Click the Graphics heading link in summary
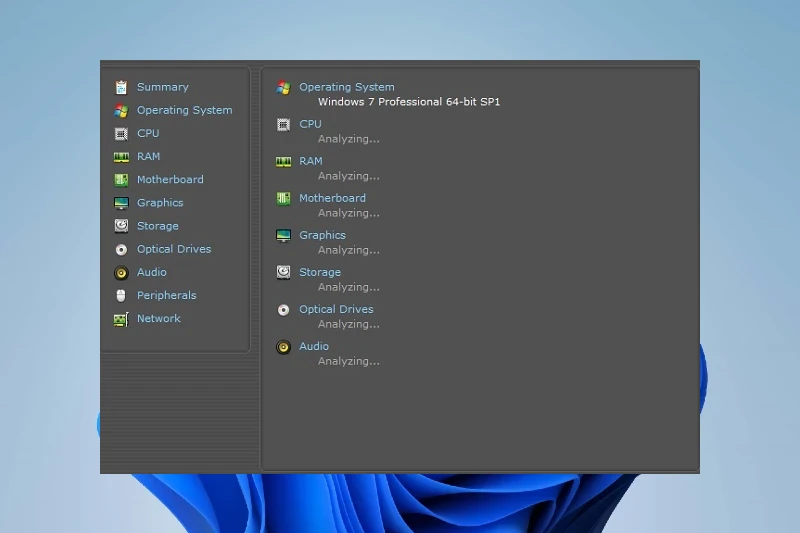 pos(322,235)
